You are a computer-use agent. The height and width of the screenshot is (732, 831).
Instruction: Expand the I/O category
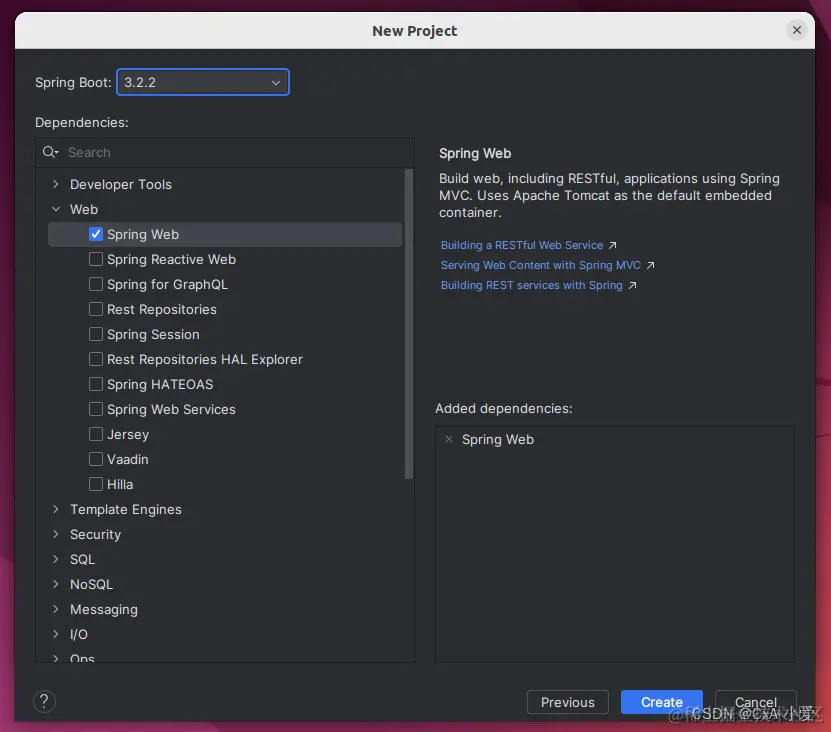[56, 634]
